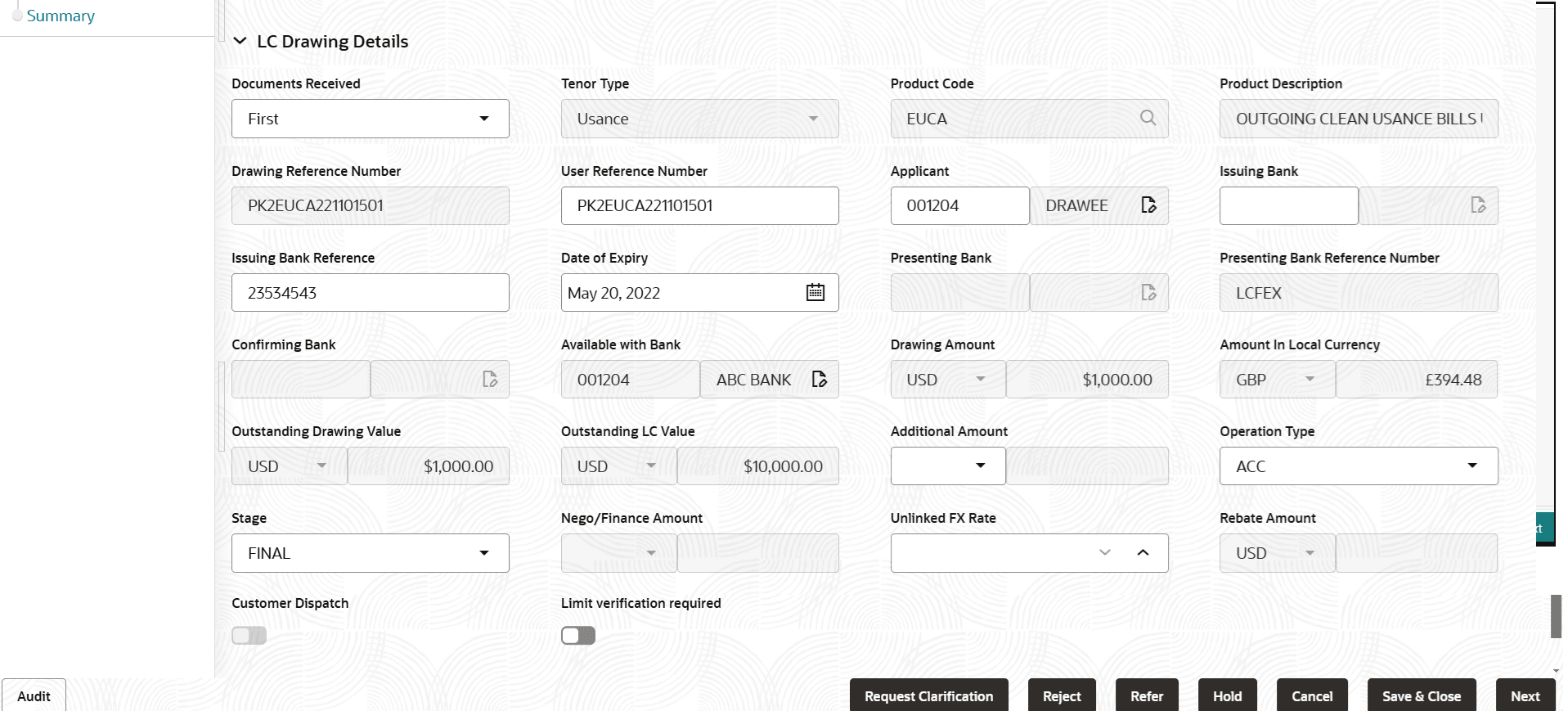Click the Confirming Bank code field

[x=301, y=380]
